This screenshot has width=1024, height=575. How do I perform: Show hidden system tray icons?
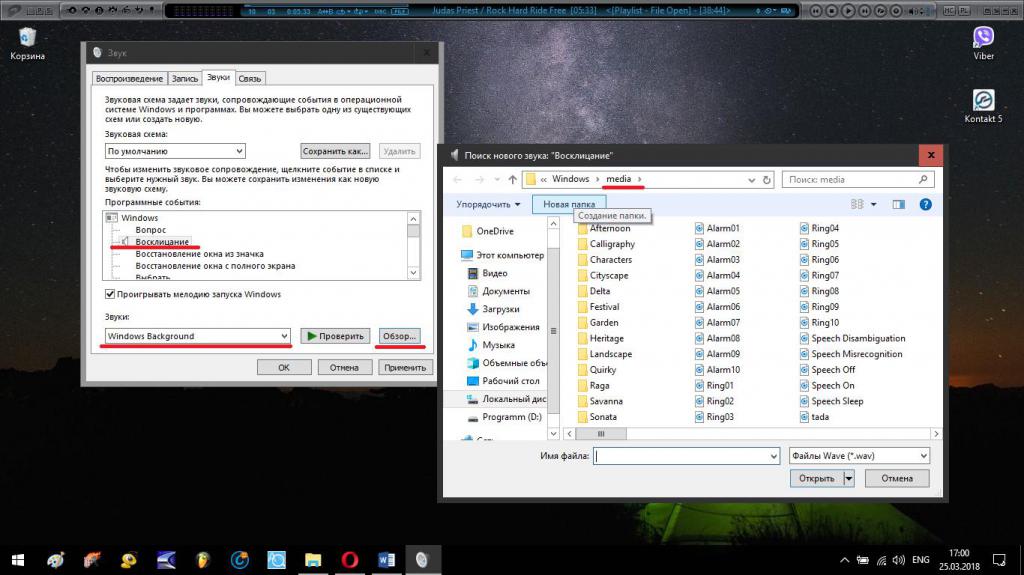coord(844,560)
